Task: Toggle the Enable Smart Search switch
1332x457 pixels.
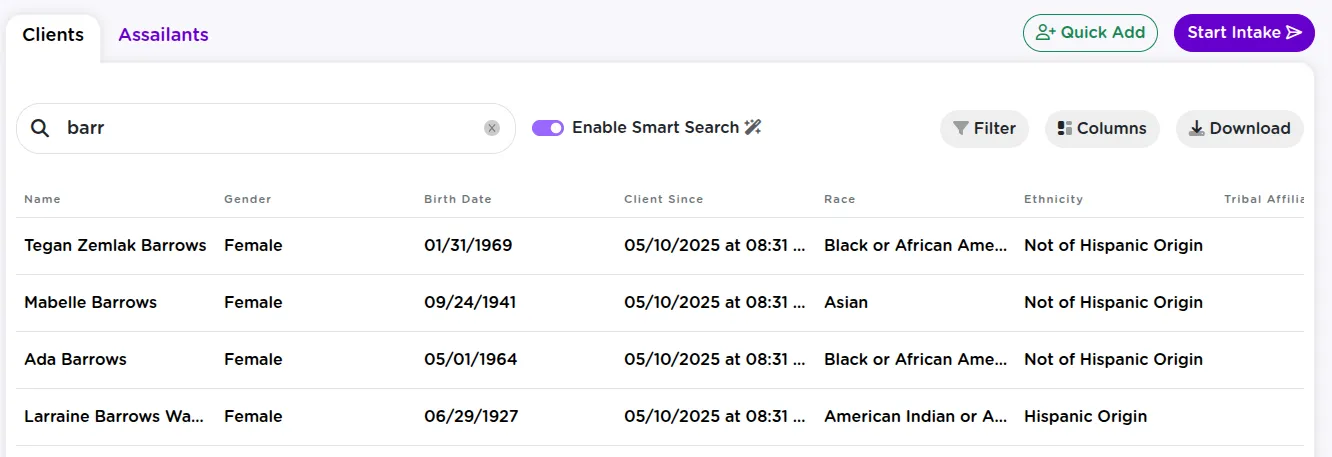Action: tap(548, 128)
